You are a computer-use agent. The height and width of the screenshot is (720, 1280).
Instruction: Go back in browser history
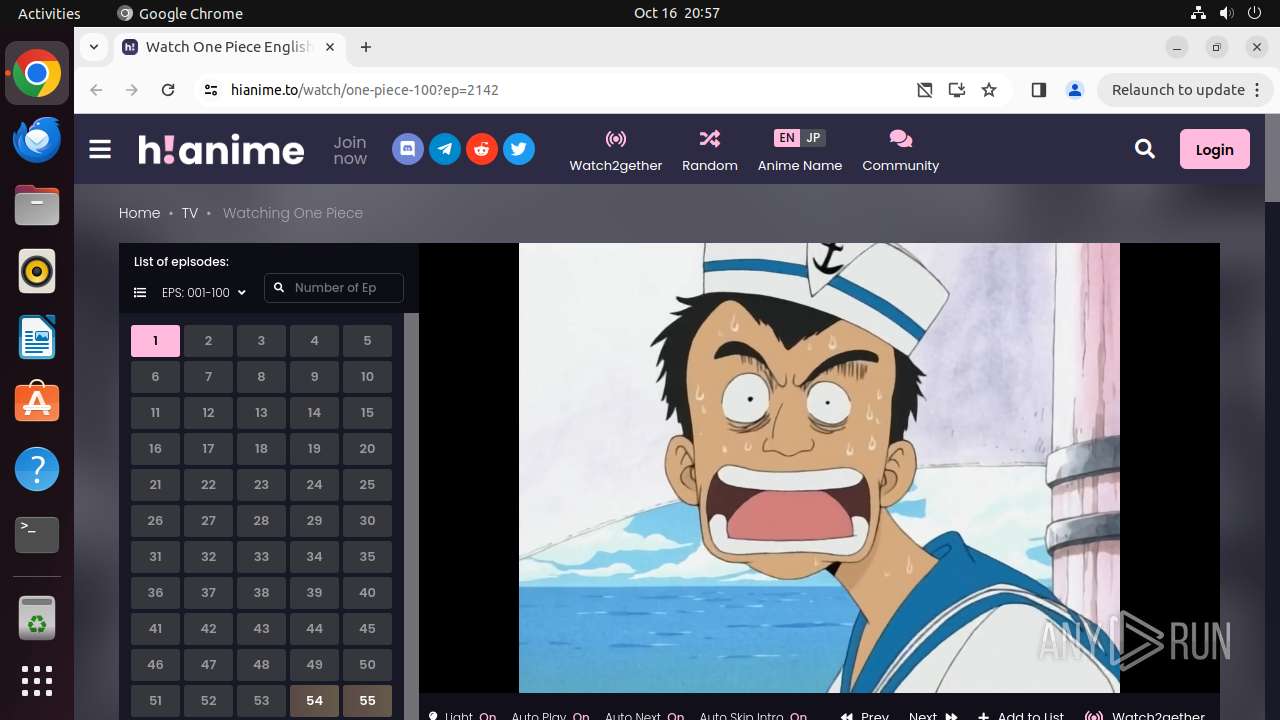[96, 90]
